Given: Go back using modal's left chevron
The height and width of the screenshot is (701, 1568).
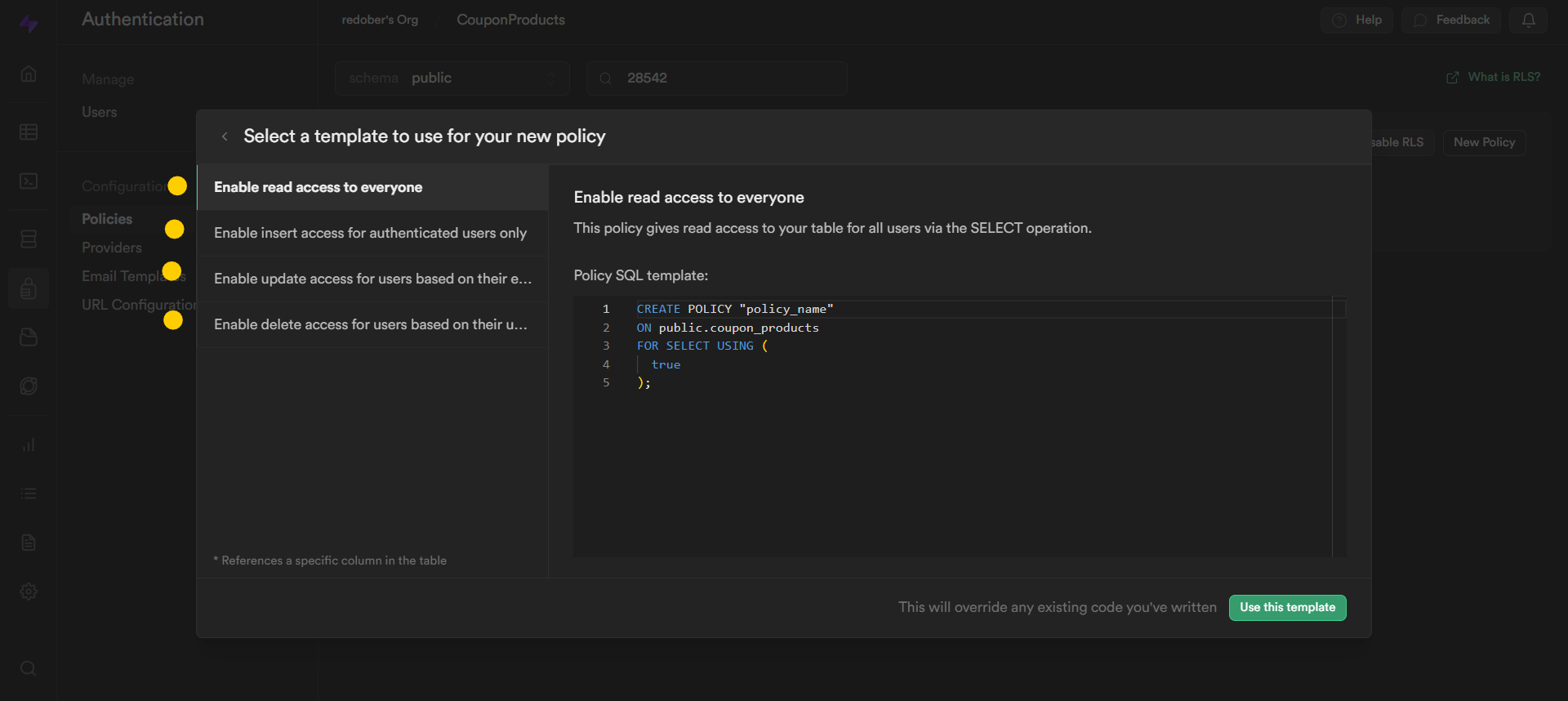Looking at the screenshot, I should click(x=225, y=136).
